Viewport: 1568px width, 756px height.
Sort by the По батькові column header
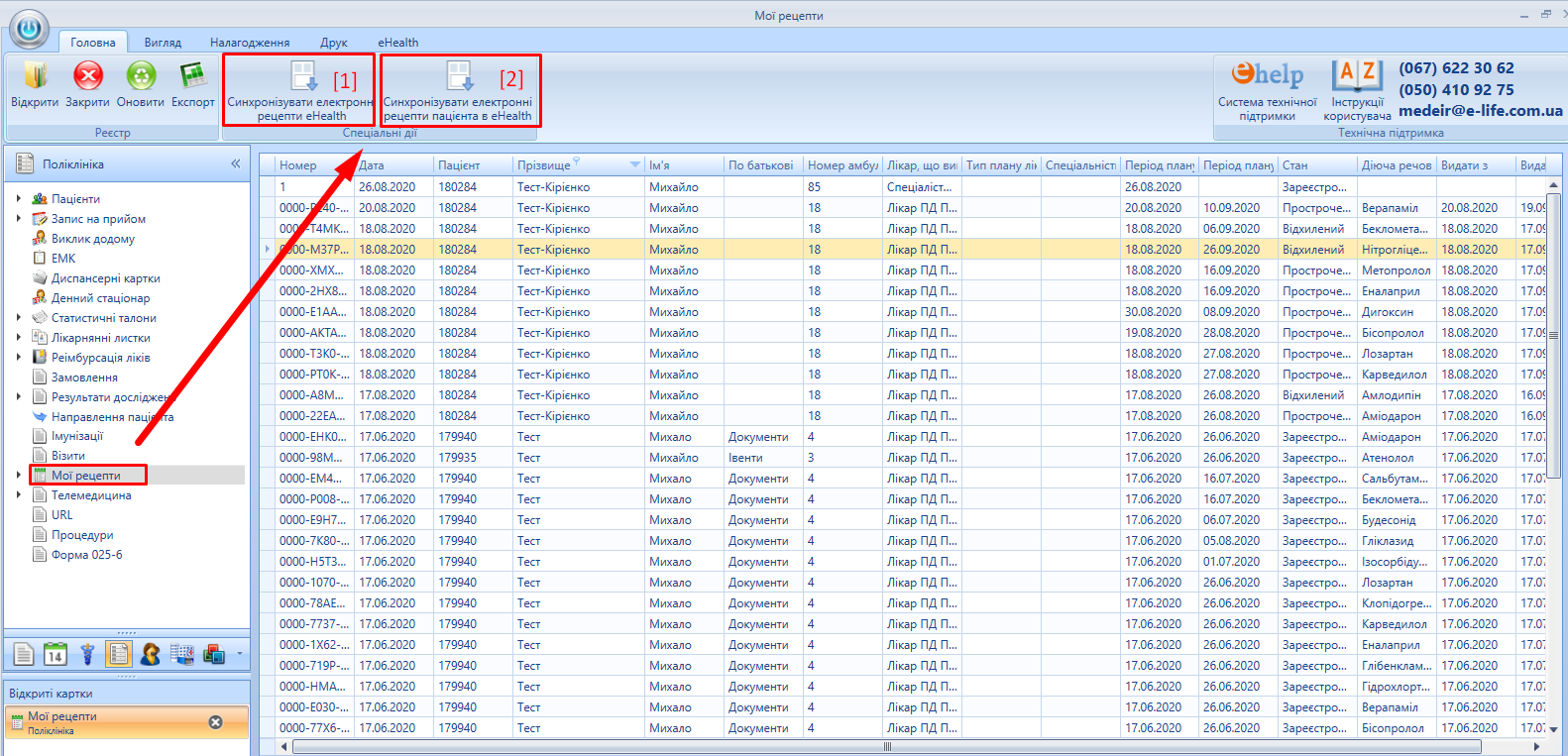tap(762, 164)
